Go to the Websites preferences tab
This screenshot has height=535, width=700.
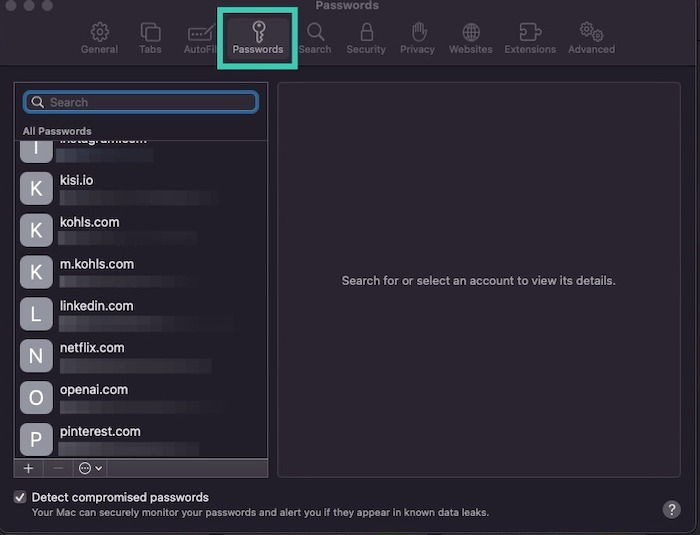[471, 38]
